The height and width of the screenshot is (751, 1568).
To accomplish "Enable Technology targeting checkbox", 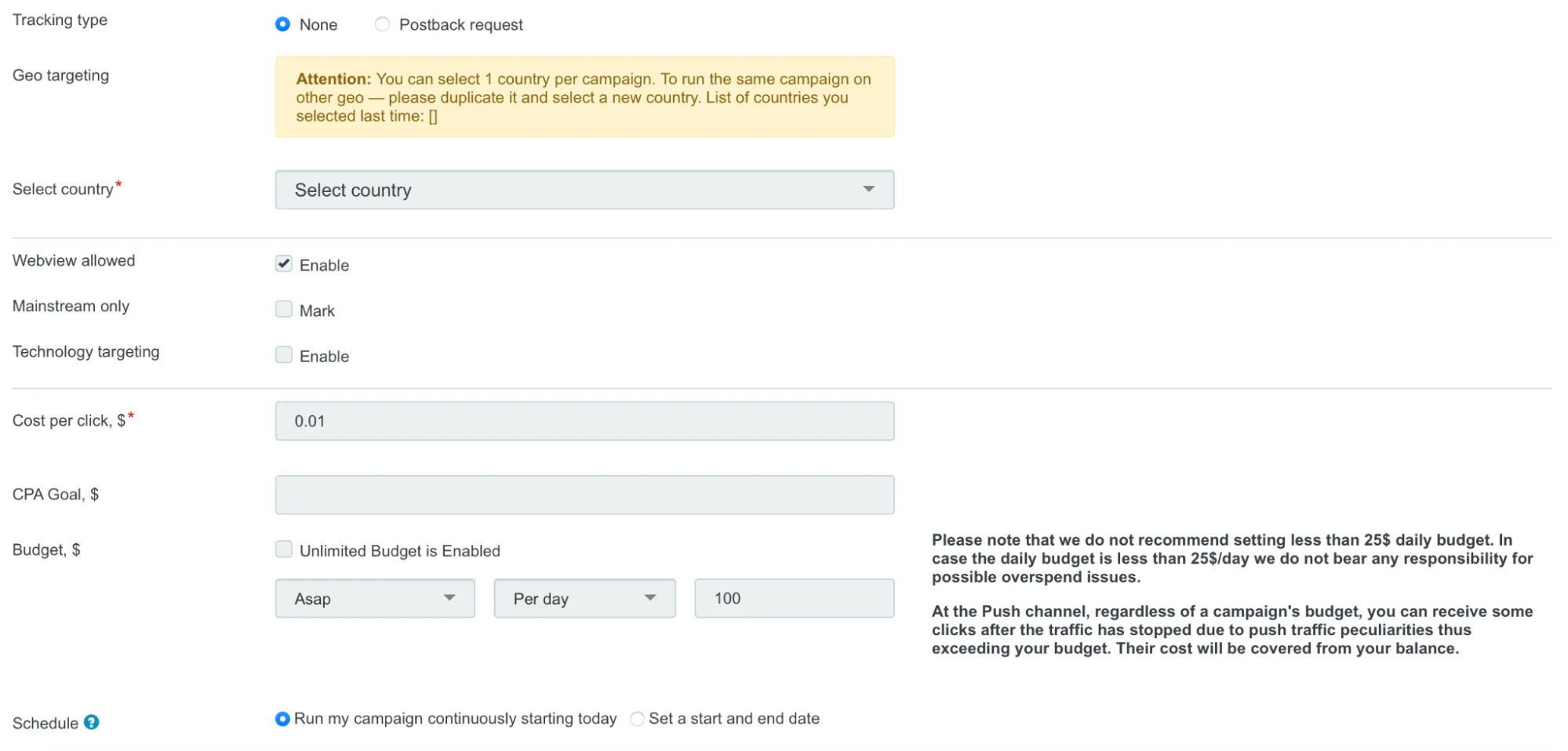I will pyautogui.click(x=283, y=355).
